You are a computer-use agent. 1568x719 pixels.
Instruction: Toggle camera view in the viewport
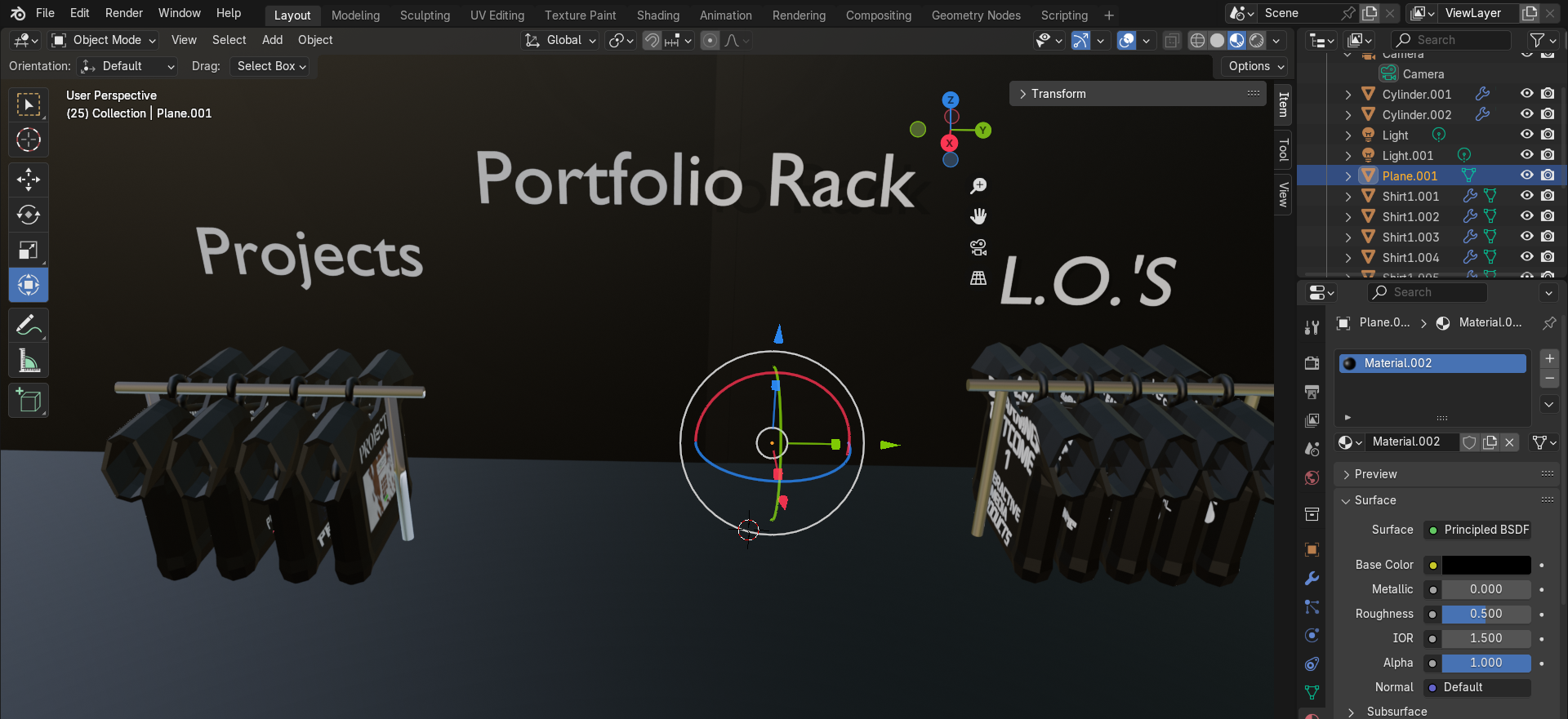coord(978,247)
